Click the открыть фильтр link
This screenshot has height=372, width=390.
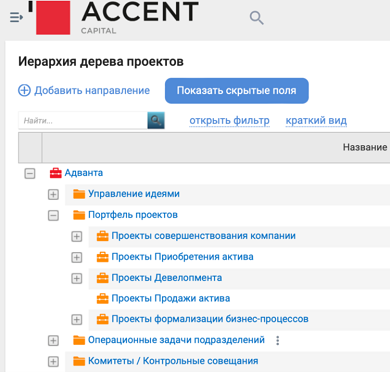[229, 120]
